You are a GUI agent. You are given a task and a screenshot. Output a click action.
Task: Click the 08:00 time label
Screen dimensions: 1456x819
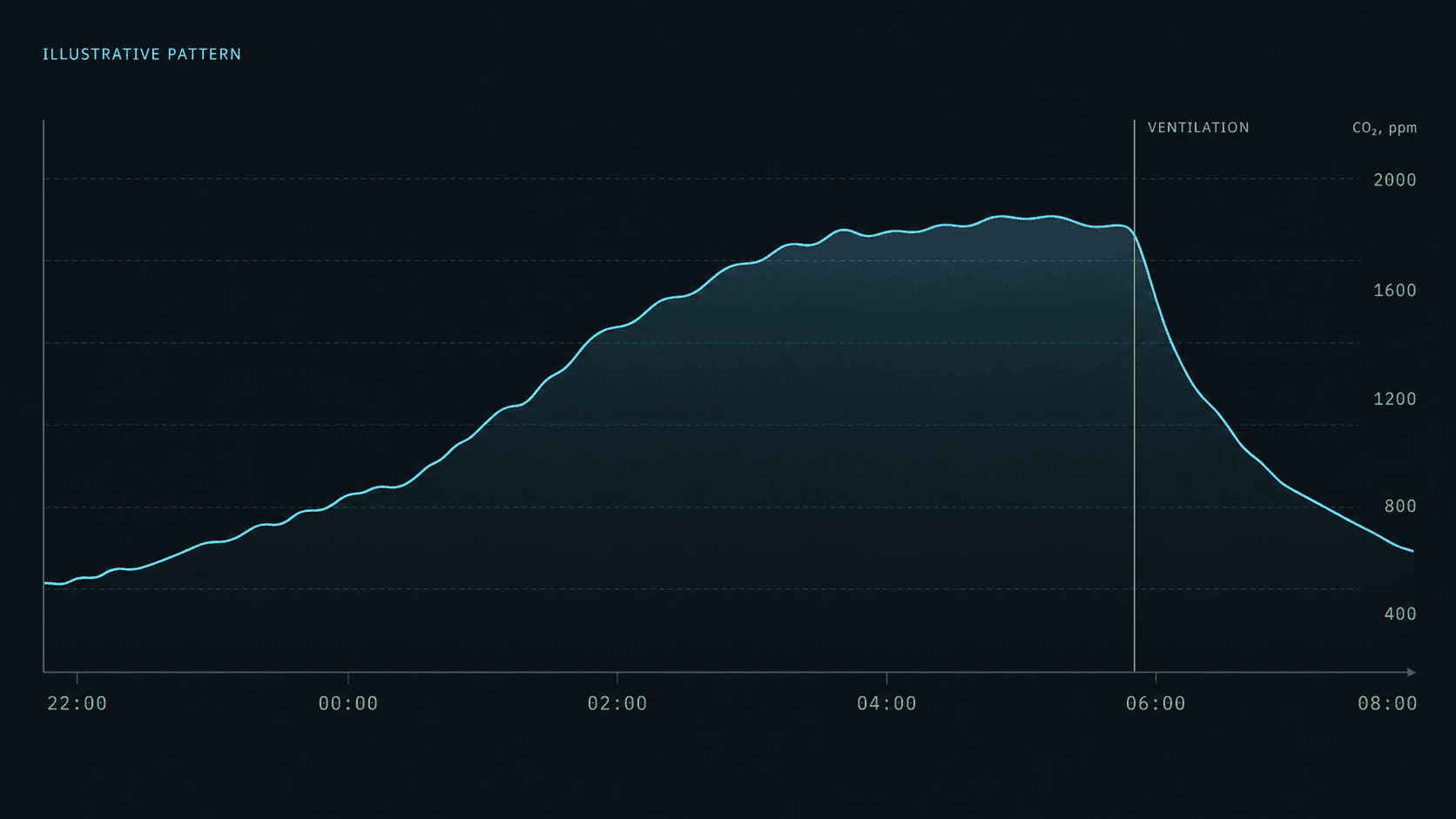pyautogui.click(x=1387, y=703)
